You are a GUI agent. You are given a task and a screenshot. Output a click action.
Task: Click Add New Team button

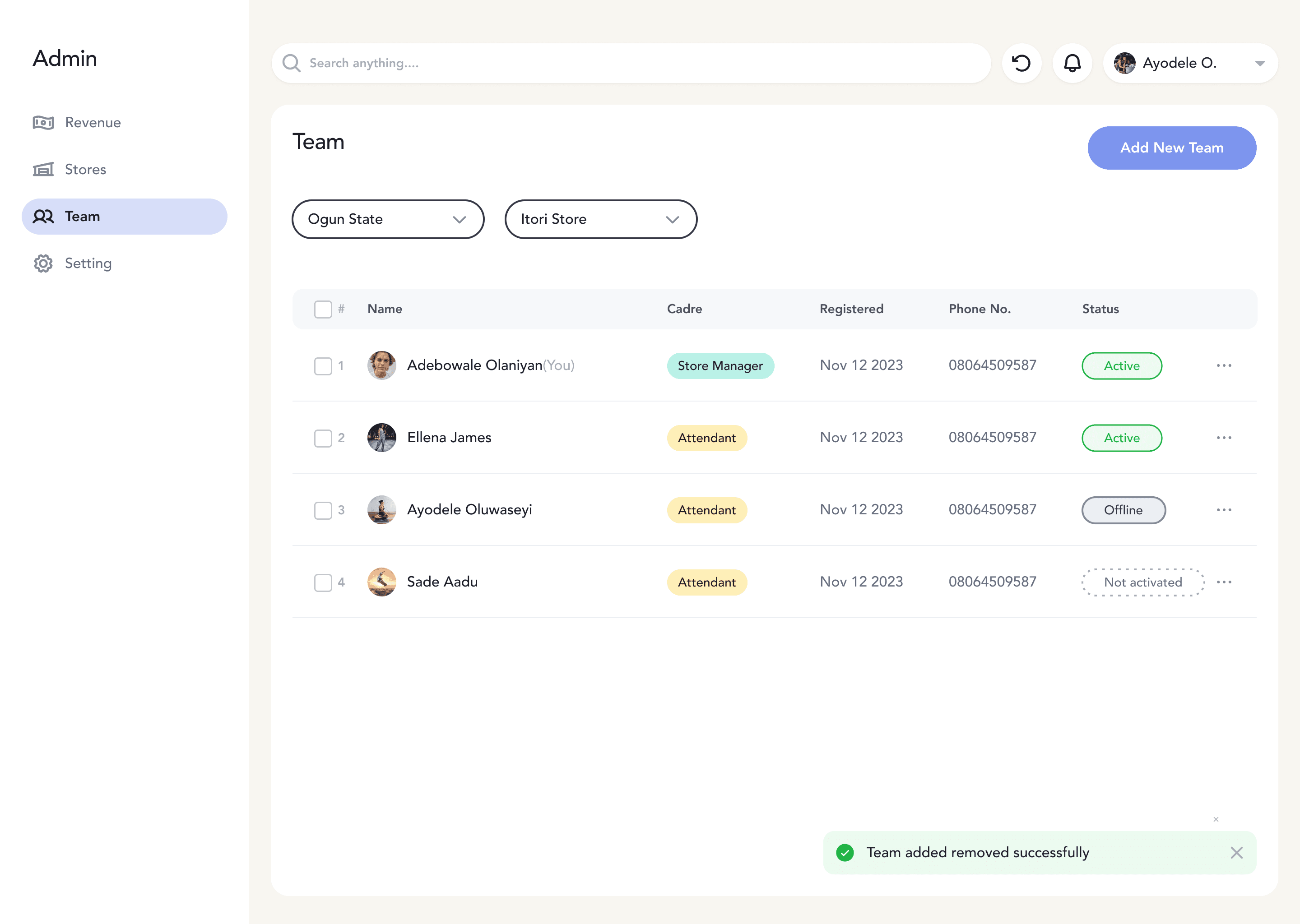[x=1171, y=148]
